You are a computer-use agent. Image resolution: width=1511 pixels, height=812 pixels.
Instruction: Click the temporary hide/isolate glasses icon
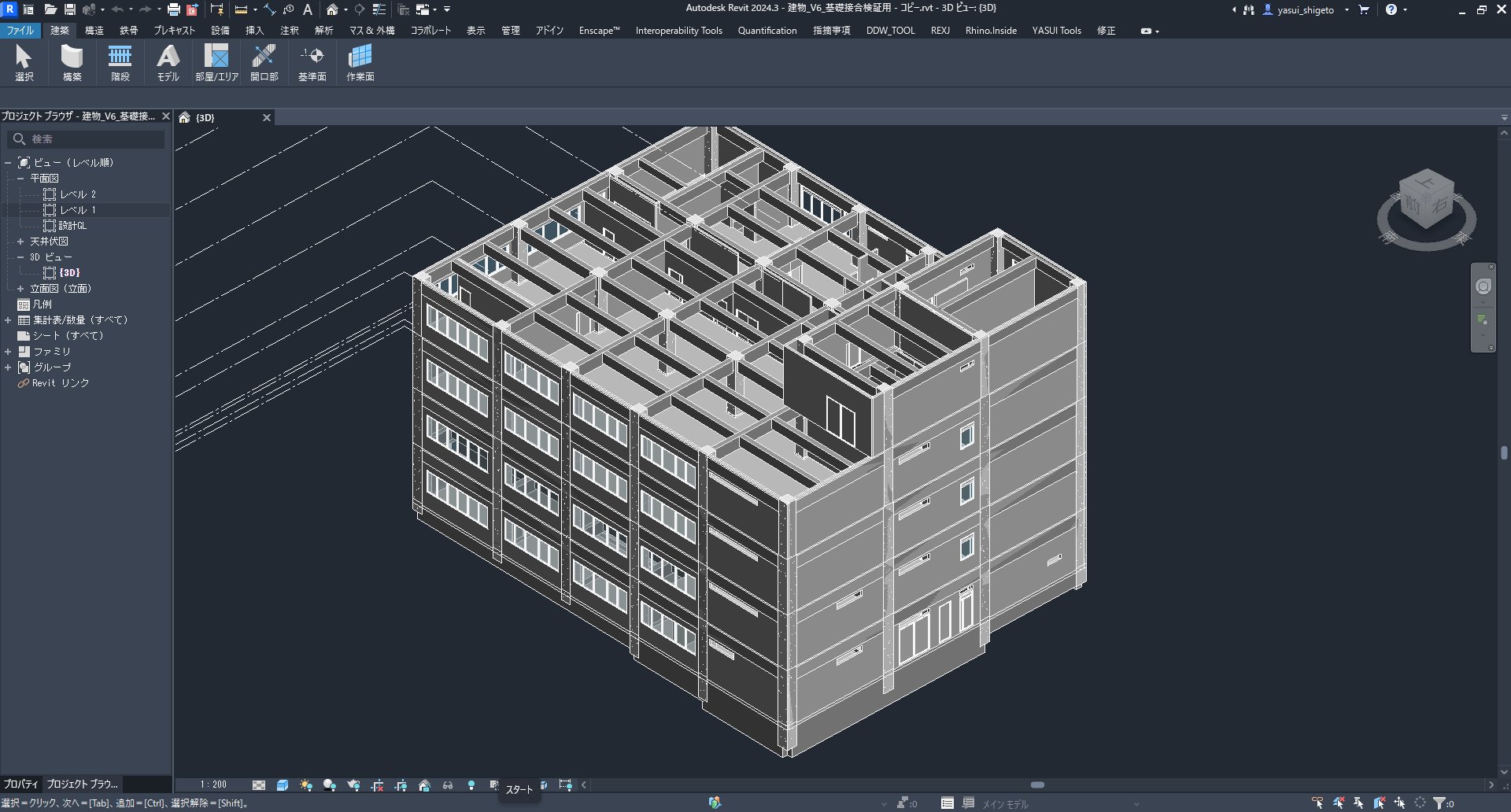(x=448, y=784)
